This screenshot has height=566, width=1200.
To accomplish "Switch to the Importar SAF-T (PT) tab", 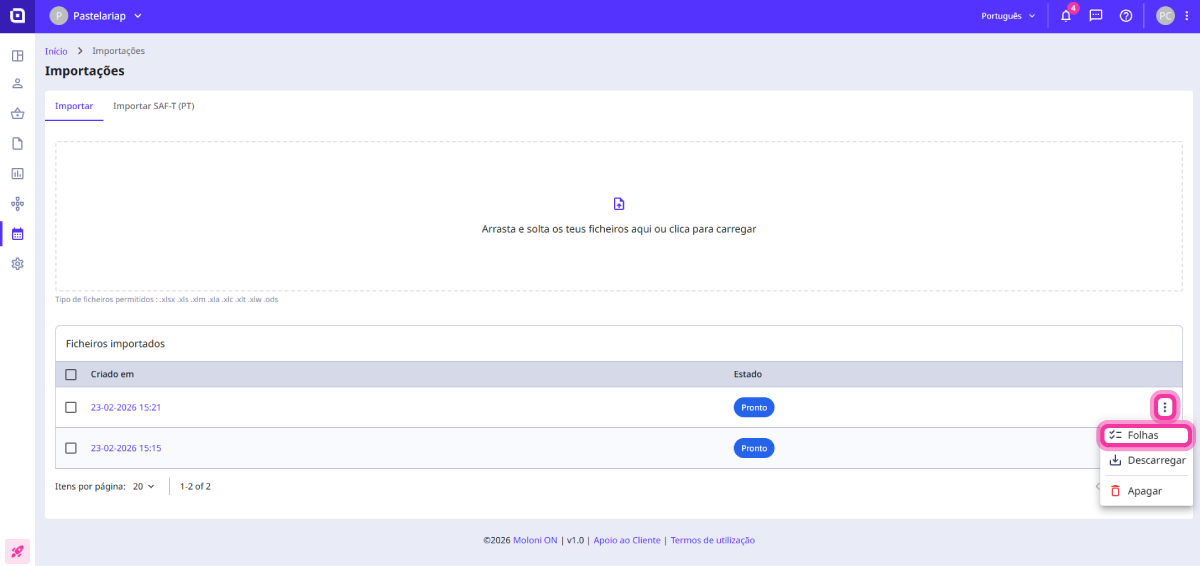I will [x=154, y=106].
